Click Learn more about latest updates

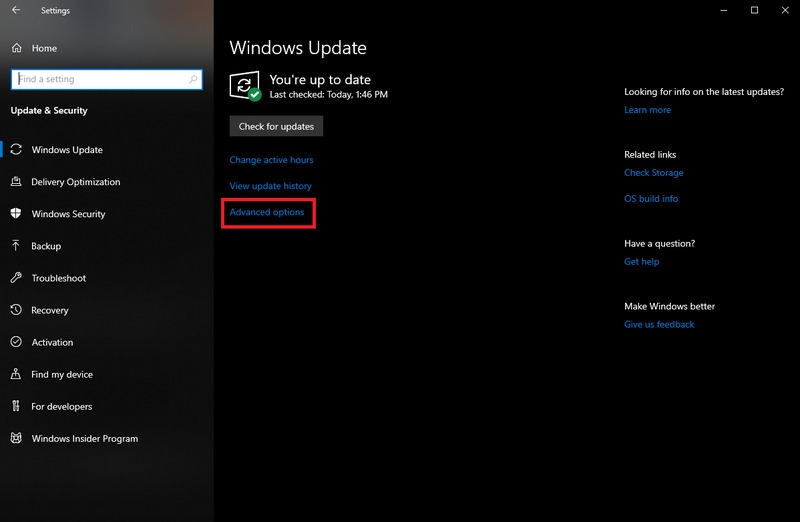647,110
